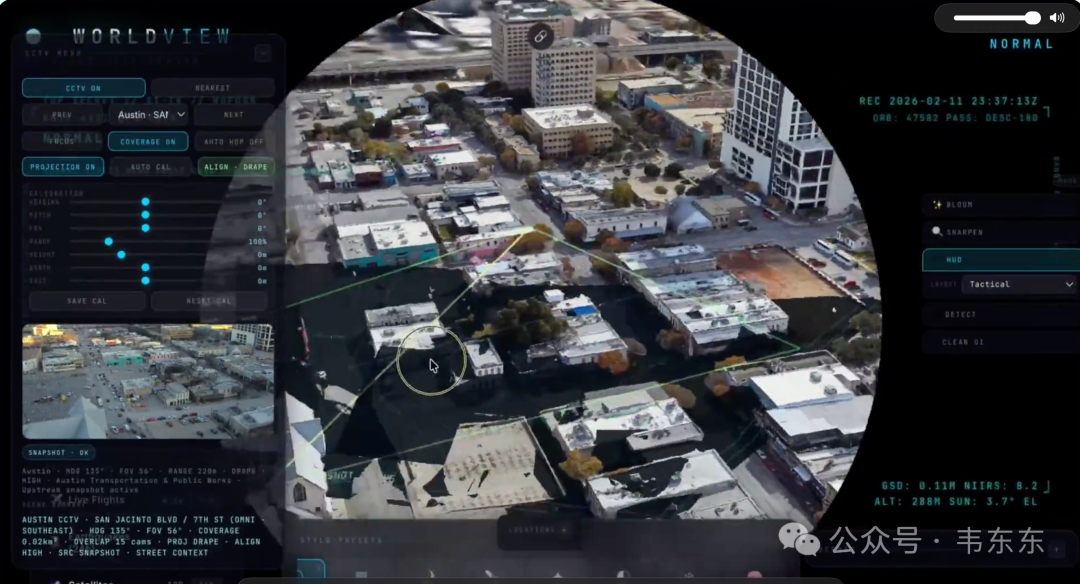Viewport: 1080px width, 584px height.
Task: Click the ALT: 288M SUN: 3.7° EL readout
Action: (x=955, y=501)
